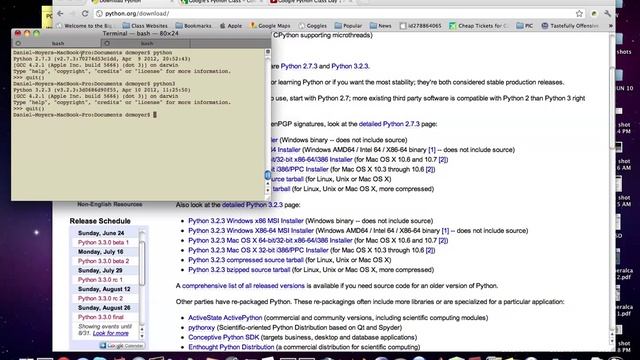Image resolution: width=640 pixels, height=360 pixels.
Task: Open the Tastefully Offensive bookmark
Action: pyautogui.click(x=570, y=26)
